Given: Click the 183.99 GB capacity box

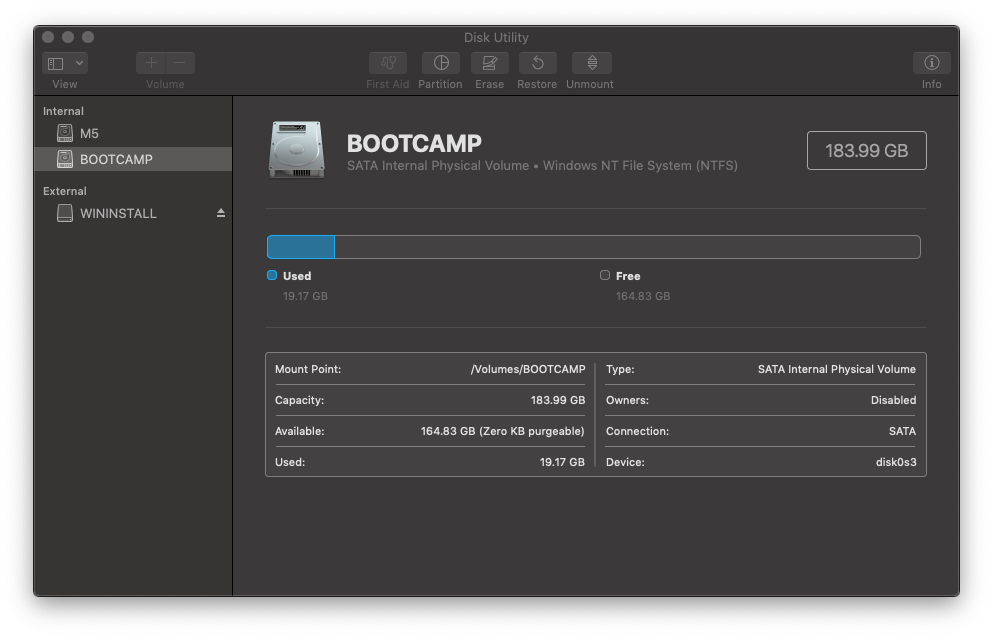Looking at the screenshot, I should [866, 150].
